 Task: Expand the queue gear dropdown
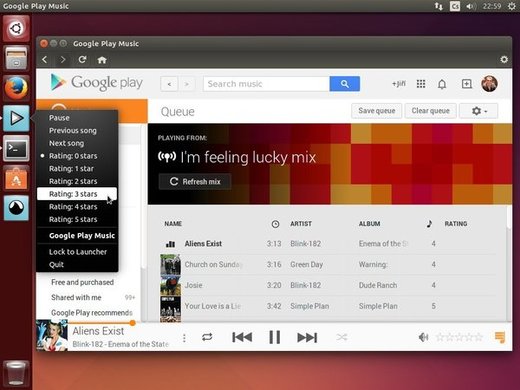[479, 111]
